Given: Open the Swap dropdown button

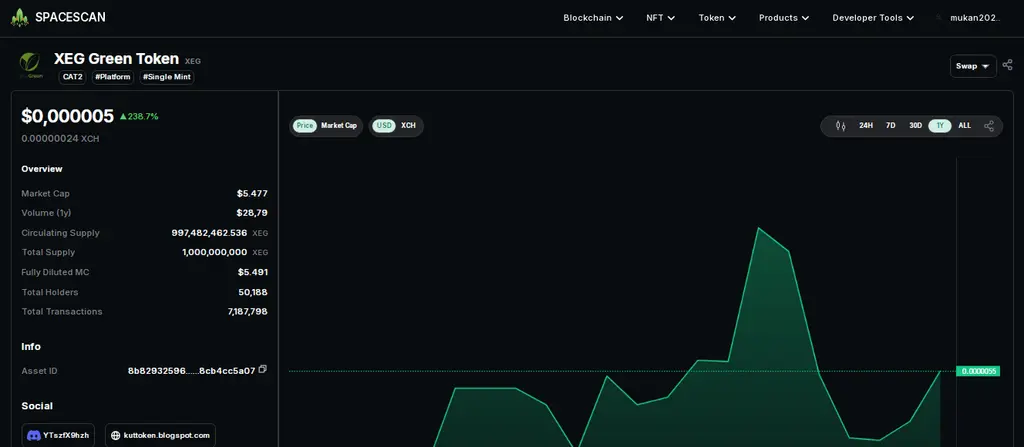Looking at the screenshot, I should 973,66.
